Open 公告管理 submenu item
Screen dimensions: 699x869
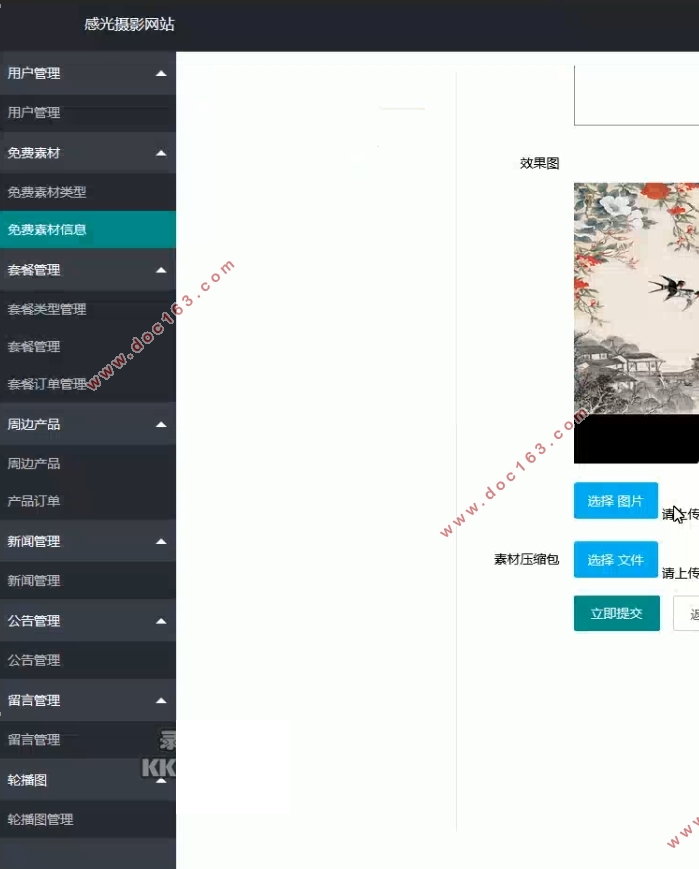(88, 660)
